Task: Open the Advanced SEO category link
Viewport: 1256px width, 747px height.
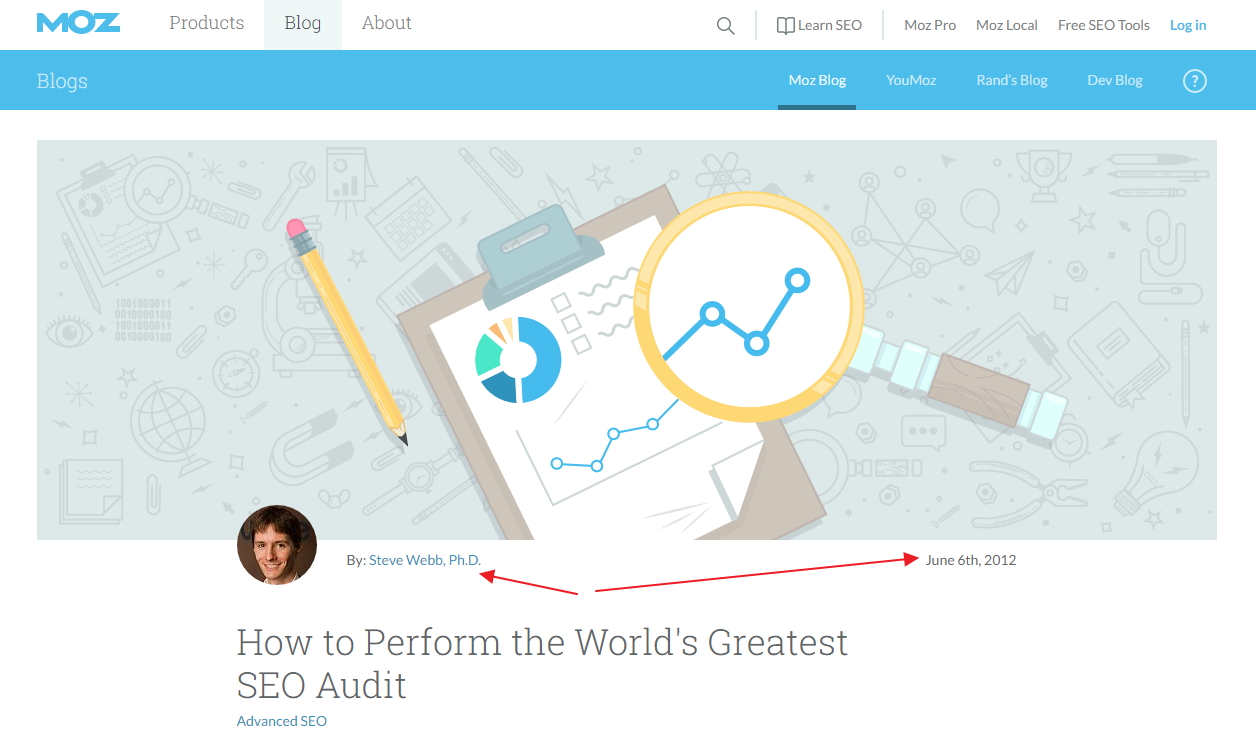Action: (x=282, y=721)
